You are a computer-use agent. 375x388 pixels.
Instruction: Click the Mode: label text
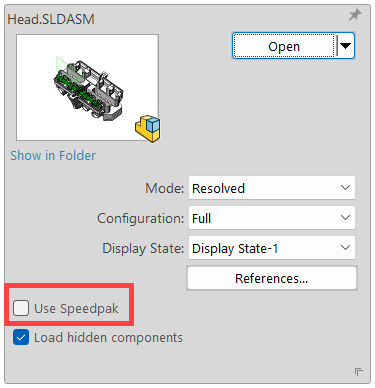[164, 188]
